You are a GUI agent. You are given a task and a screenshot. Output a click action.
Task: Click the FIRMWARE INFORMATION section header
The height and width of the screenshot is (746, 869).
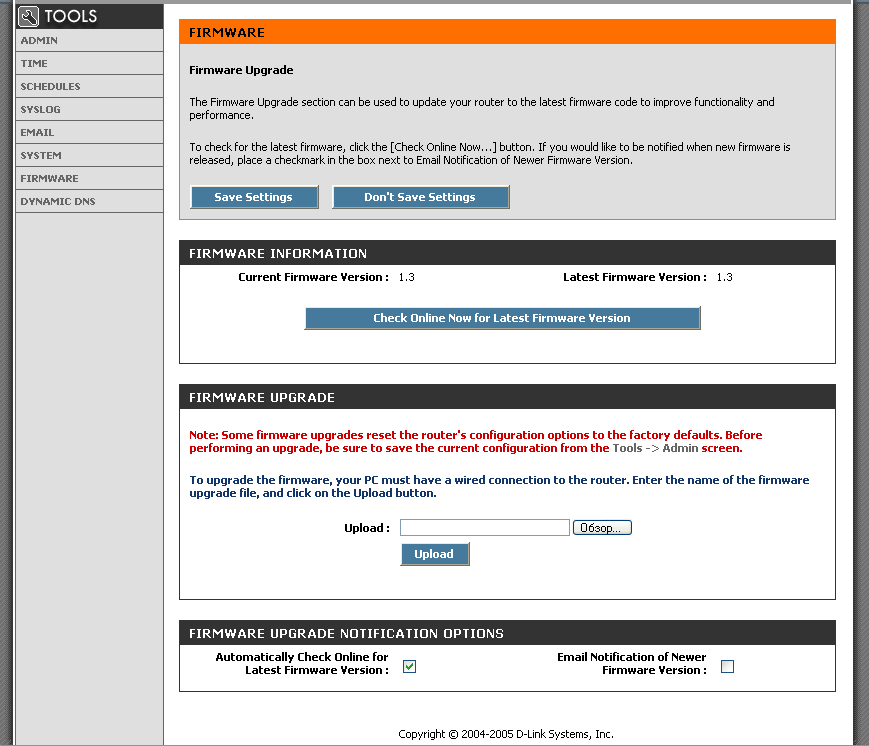click(x=507, y=253)
